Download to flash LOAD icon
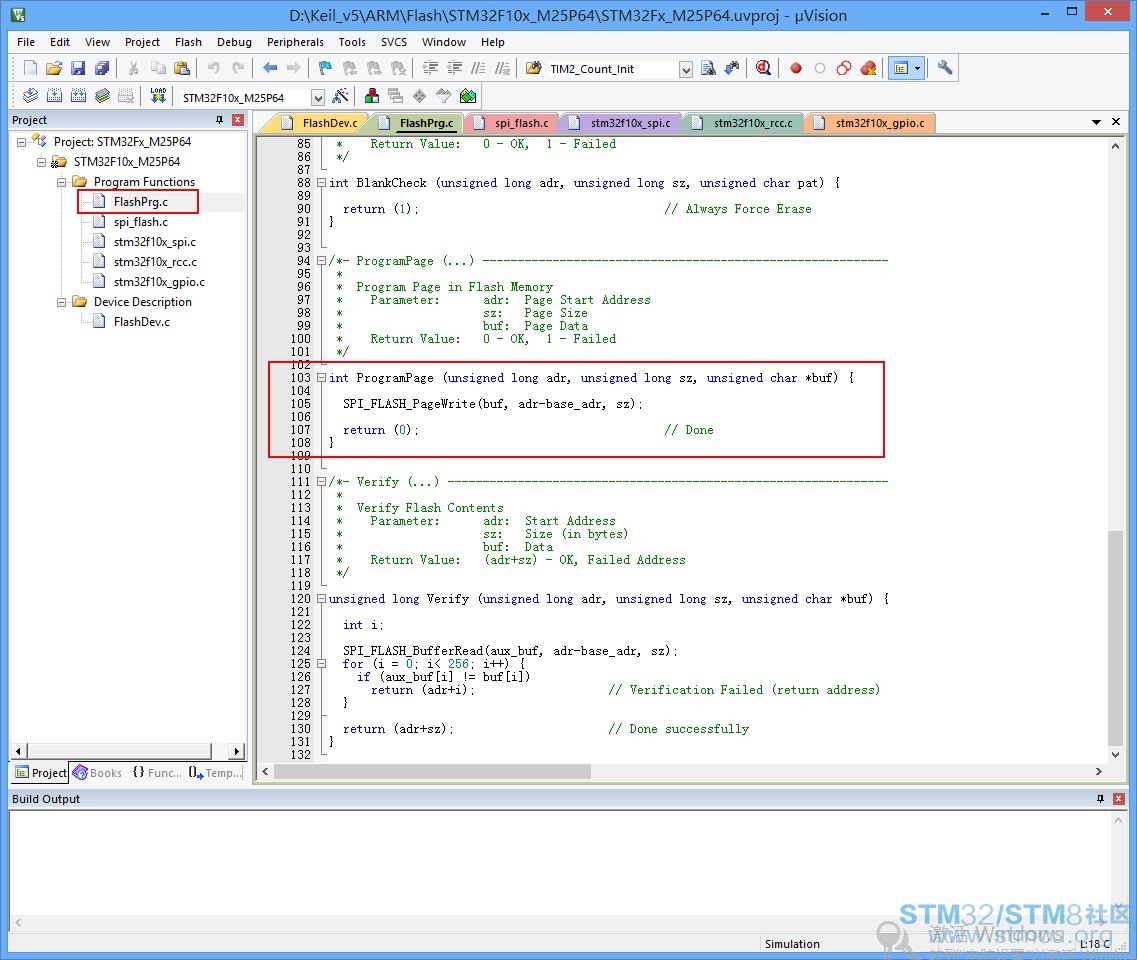The image size is (1137, 960). [x=158, y=96]
